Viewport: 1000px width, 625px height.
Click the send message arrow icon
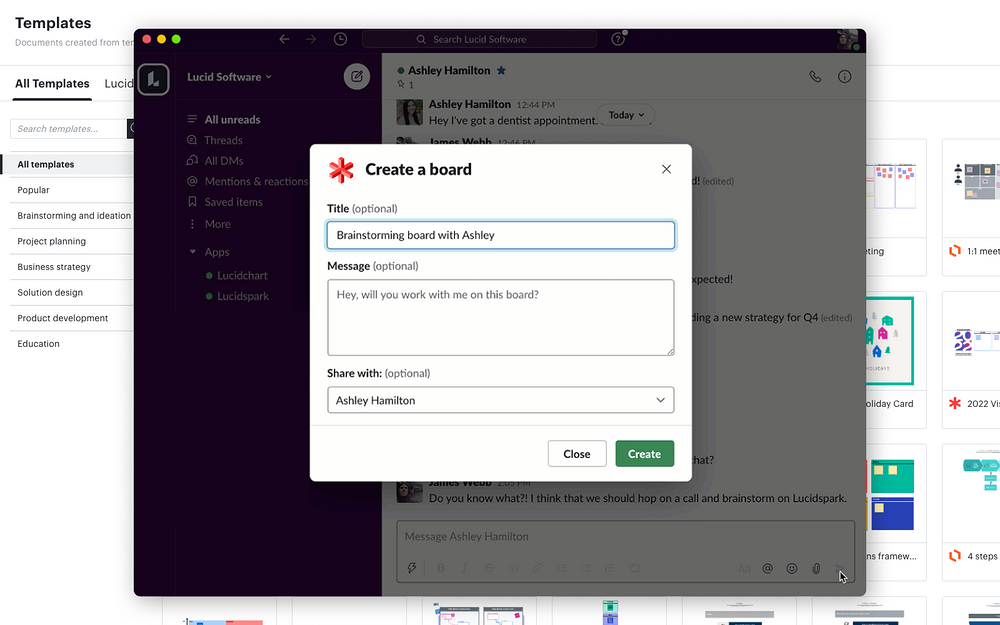tap(840, 568)
